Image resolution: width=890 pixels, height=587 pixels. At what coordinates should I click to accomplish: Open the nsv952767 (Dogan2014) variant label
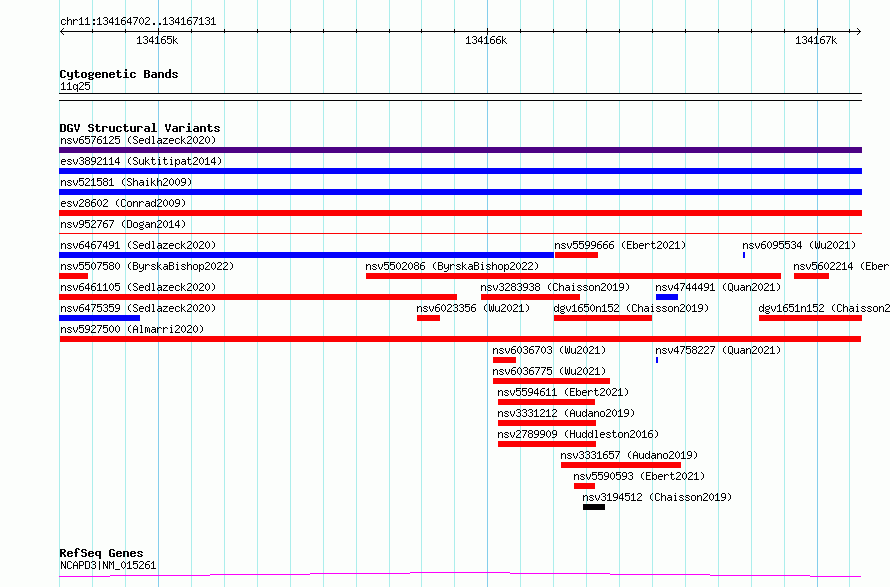click(123, 224)
